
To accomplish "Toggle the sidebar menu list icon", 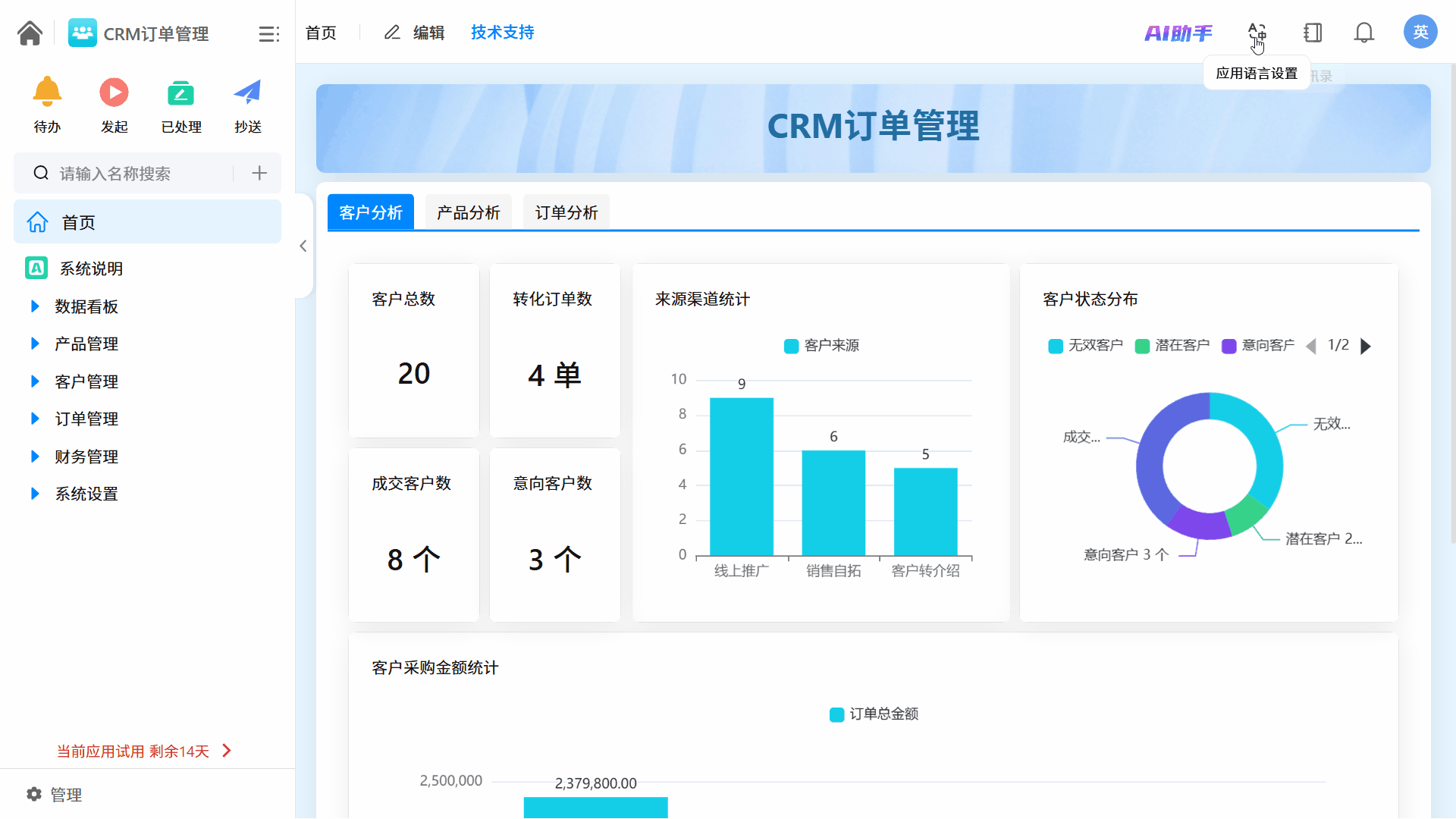I will (268, 34).
